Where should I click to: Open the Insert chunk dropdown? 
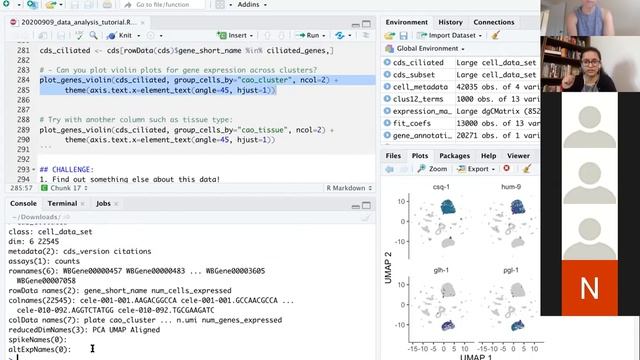[x=235, y=36]
